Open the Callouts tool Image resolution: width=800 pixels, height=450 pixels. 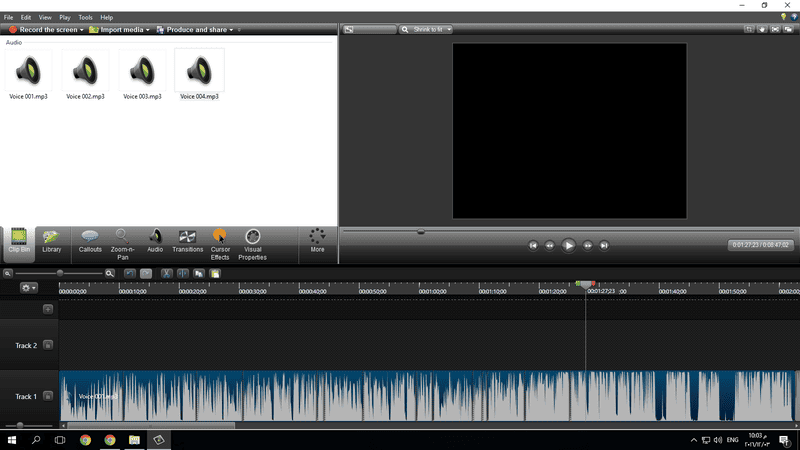coord(90,241)
